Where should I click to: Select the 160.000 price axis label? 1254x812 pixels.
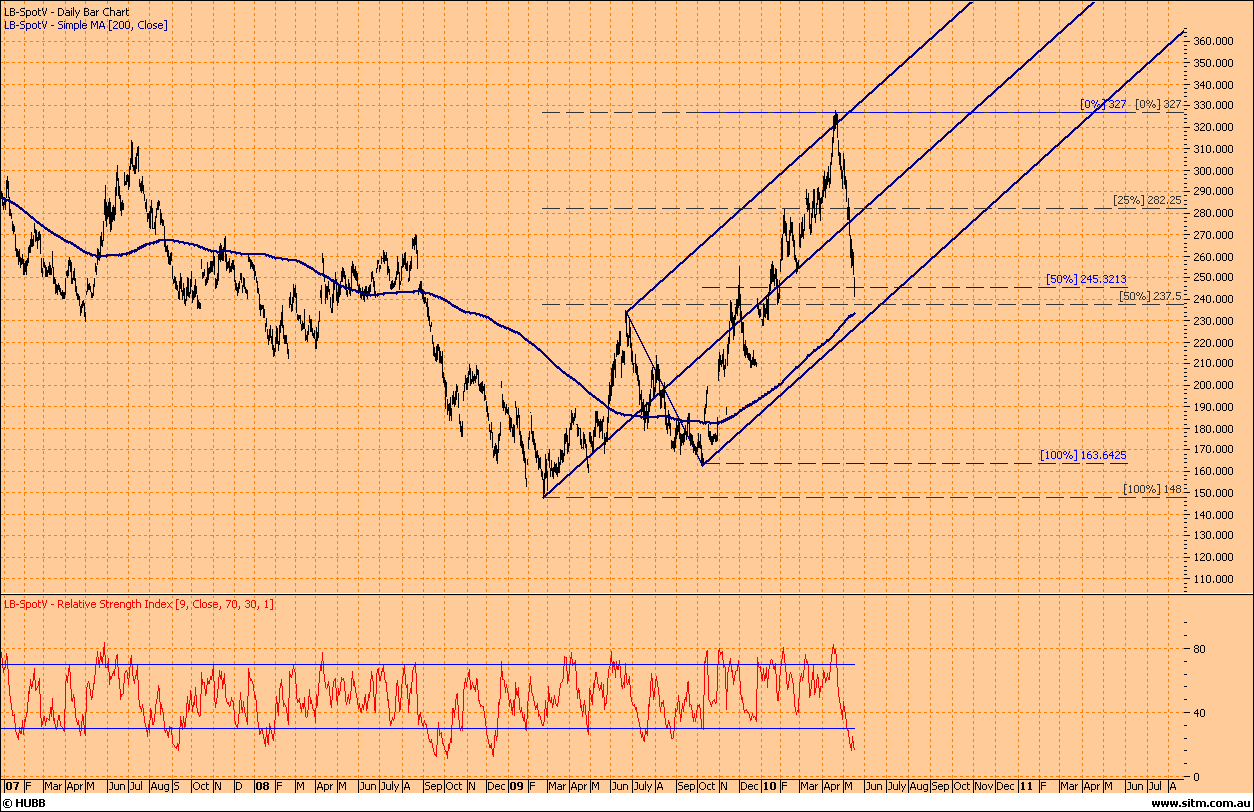pyautogui.click(x=1214, y=472)
